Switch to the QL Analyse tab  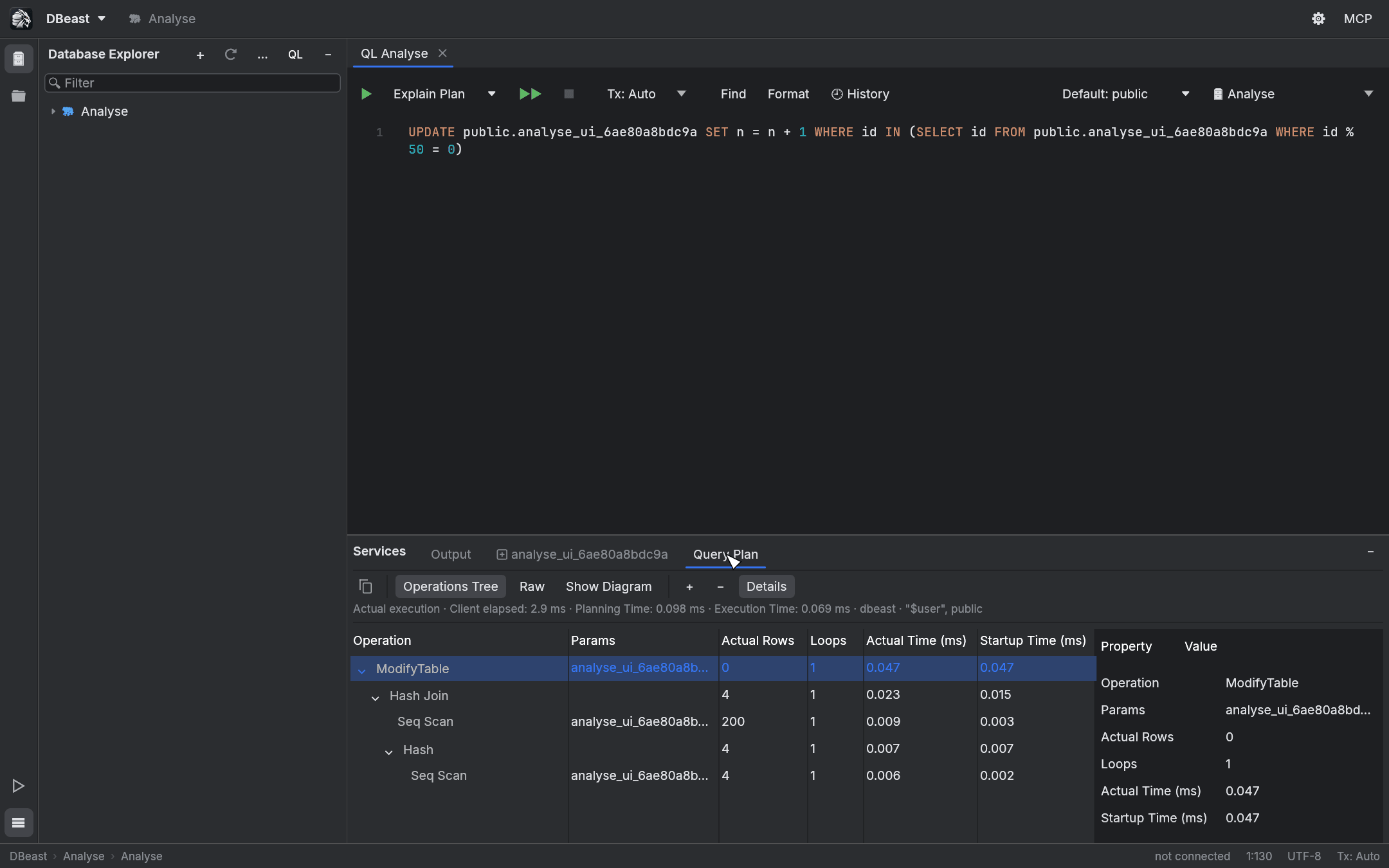394,53
